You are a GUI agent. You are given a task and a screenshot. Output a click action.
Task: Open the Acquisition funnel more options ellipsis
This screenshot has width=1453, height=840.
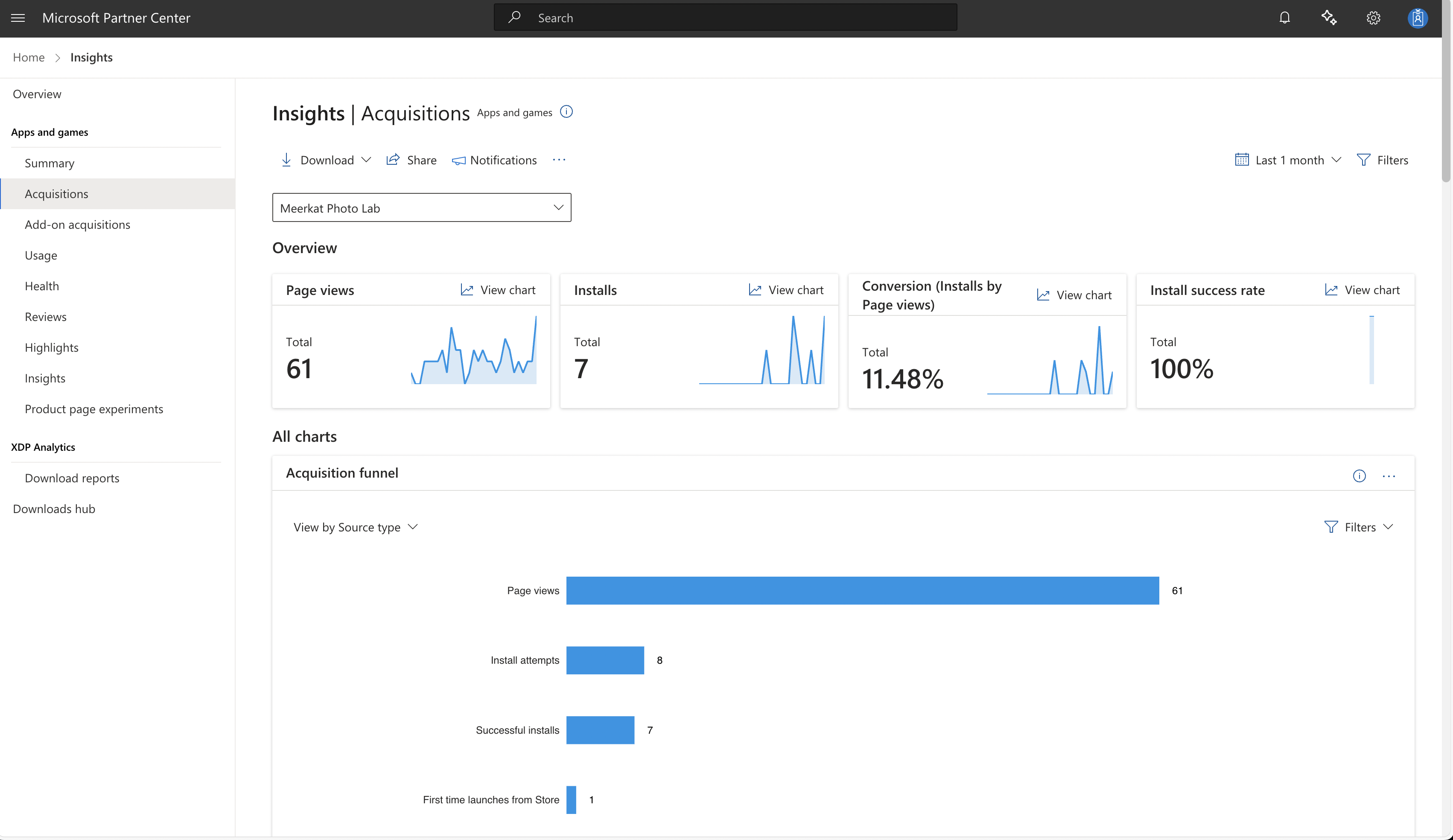coord(1389,475)
